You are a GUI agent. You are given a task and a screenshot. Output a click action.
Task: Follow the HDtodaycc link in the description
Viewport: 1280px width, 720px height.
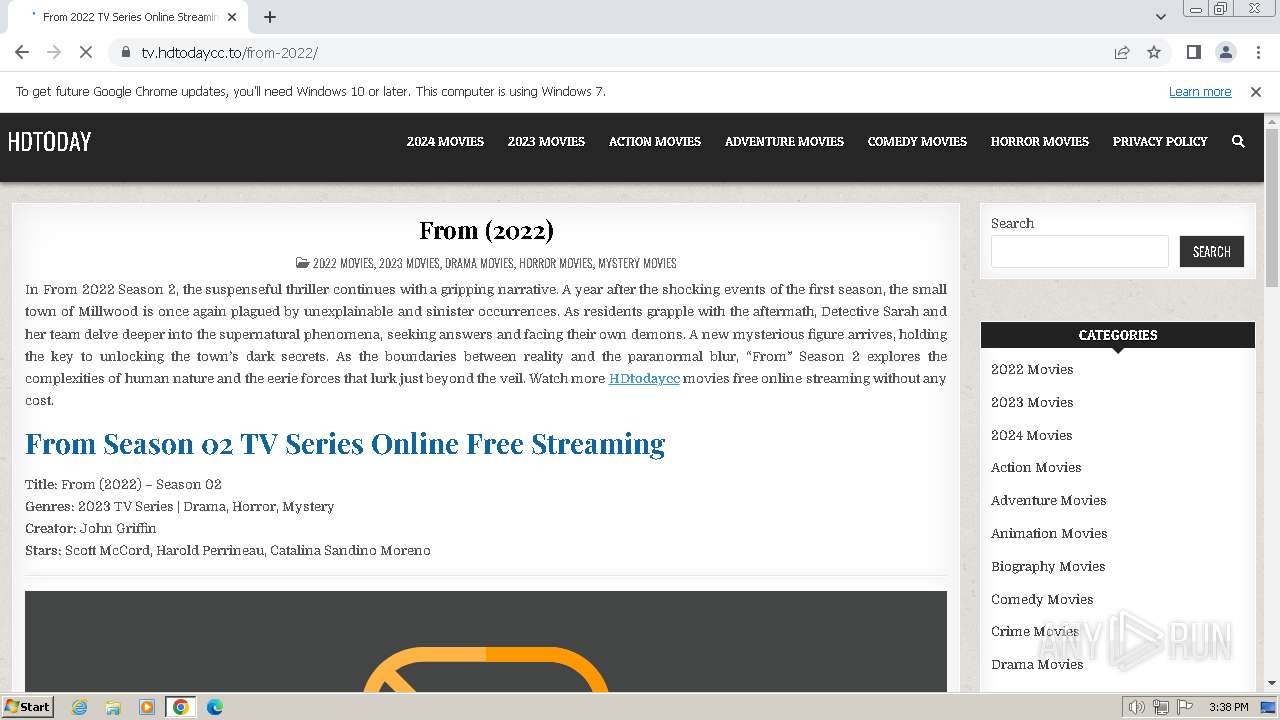click(644, 378)
